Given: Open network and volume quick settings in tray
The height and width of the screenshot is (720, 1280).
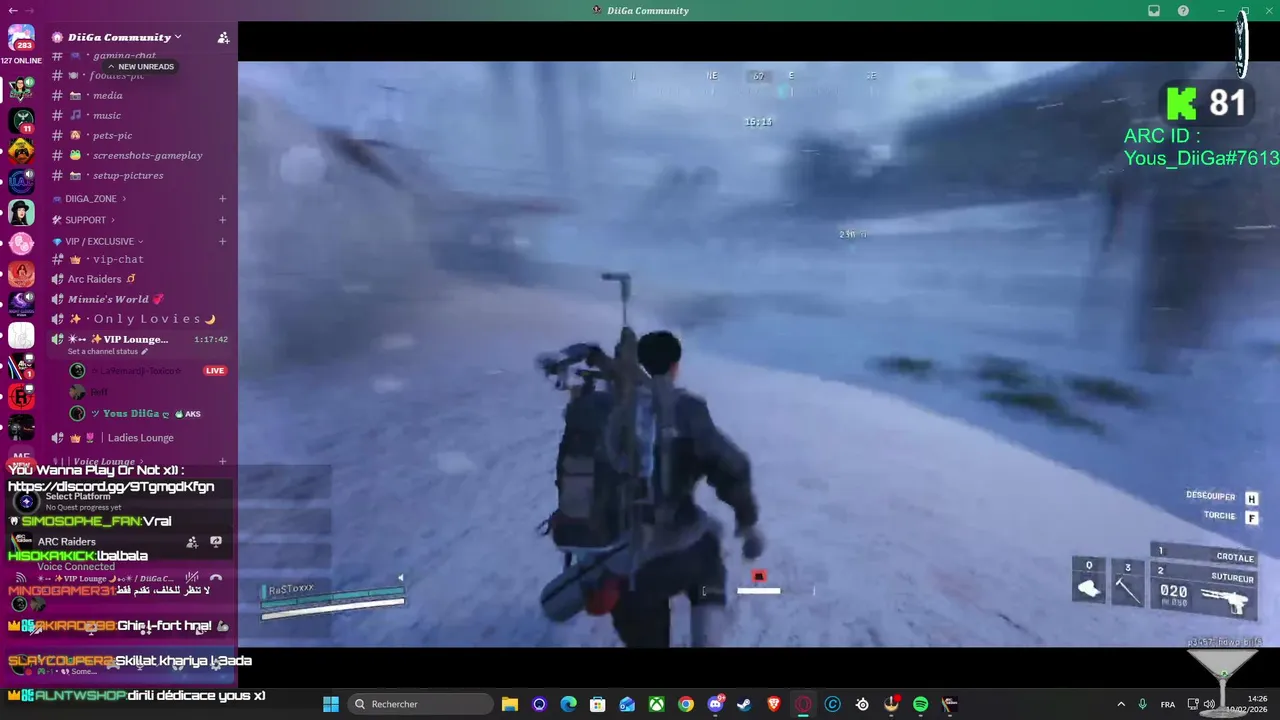Looking at the screenshot, I should [x=1202, y=704].
